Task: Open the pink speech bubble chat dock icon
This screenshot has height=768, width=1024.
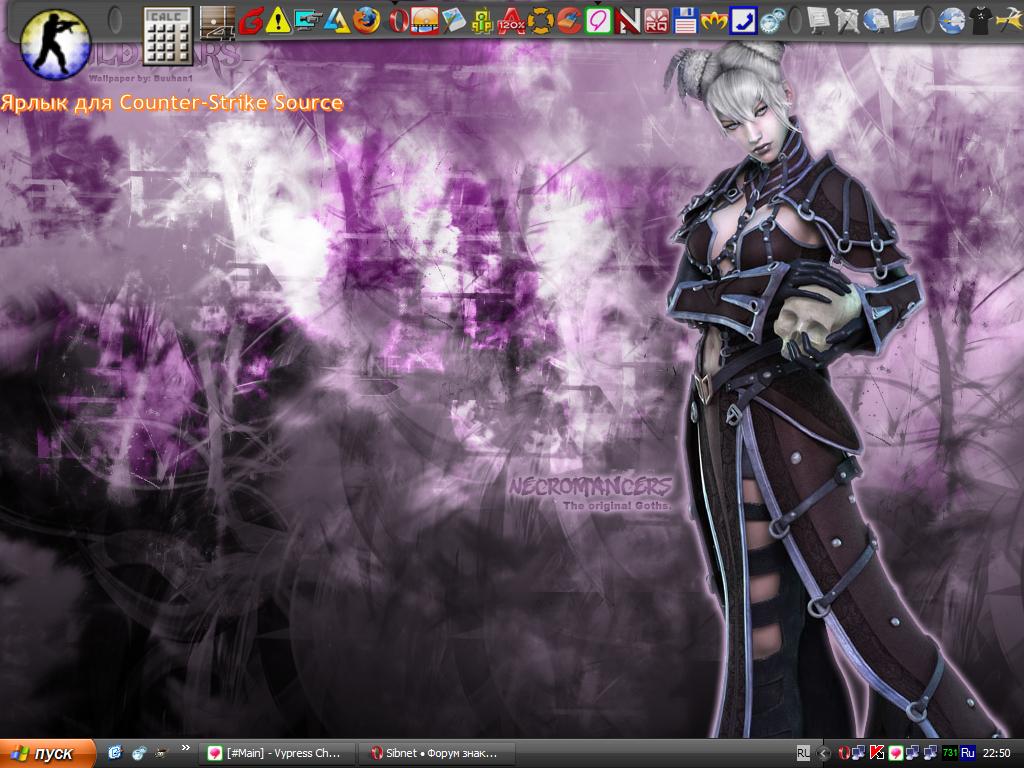Action: pos(598,21)
